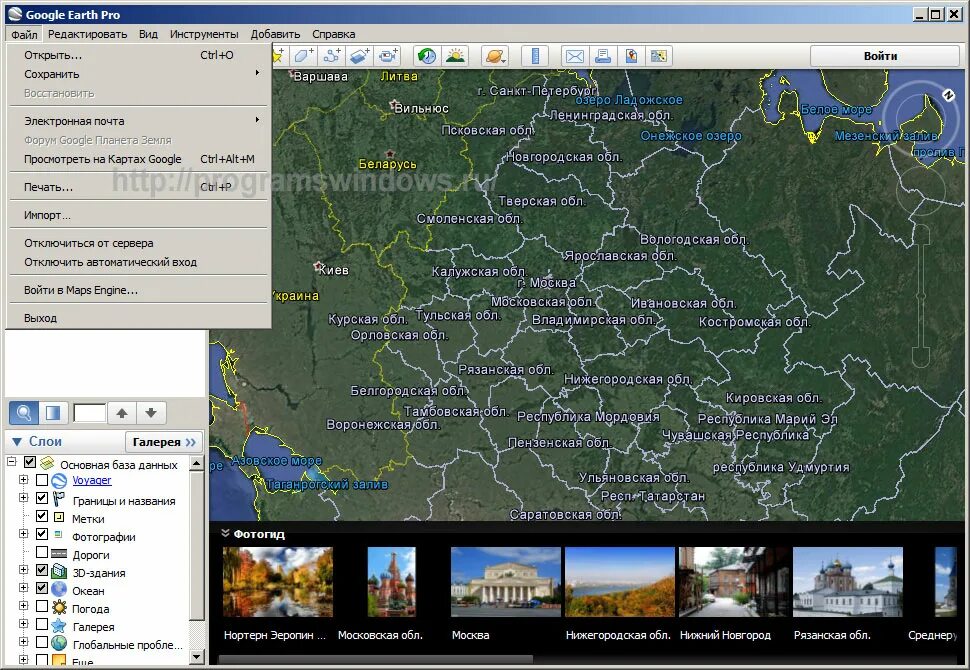Click the Погода sun icon
Image resolution: width=970 pixels, height=670 pixels.
59,607
